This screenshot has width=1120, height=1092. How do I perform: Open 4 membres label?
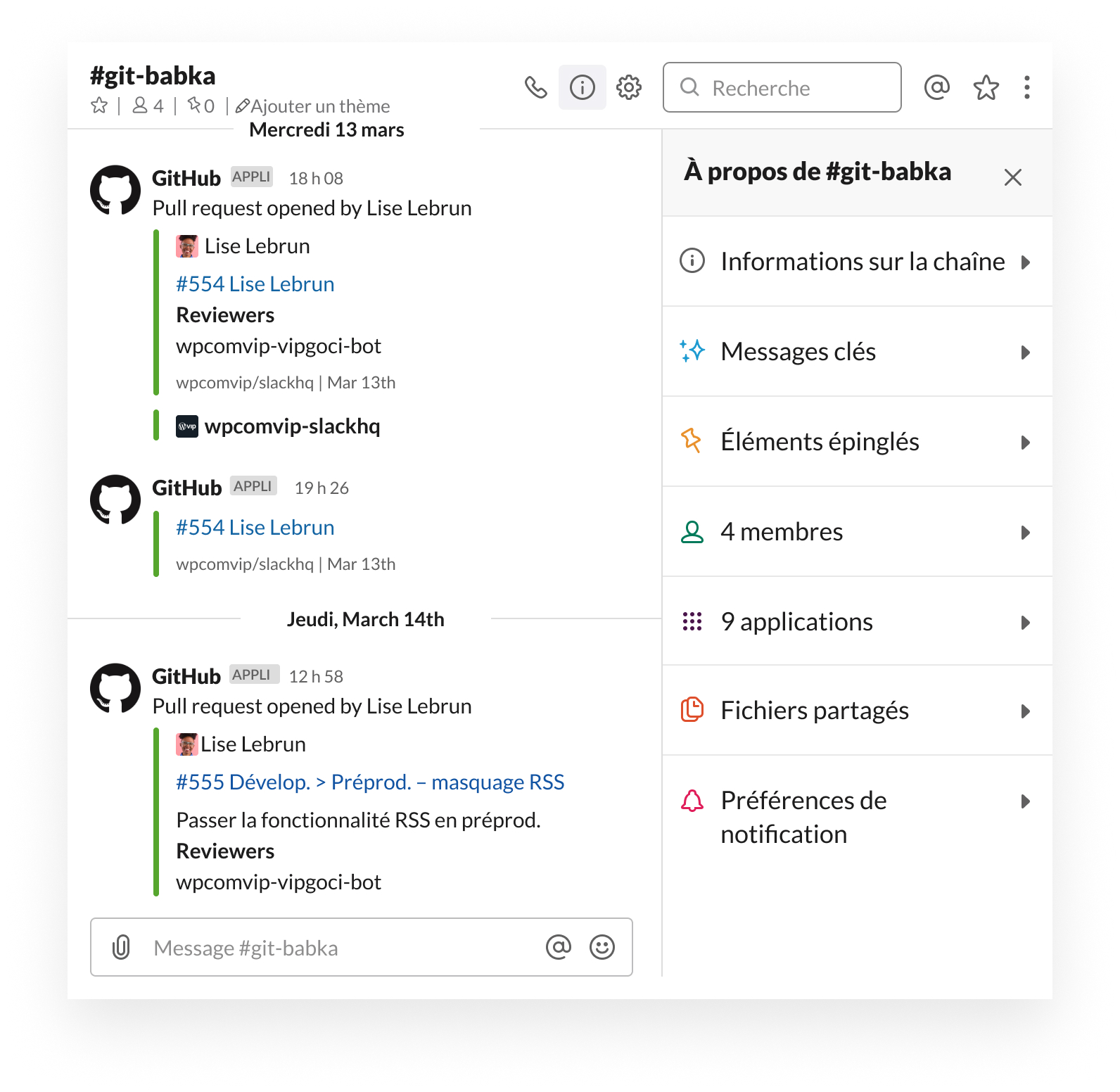point(782,532)
